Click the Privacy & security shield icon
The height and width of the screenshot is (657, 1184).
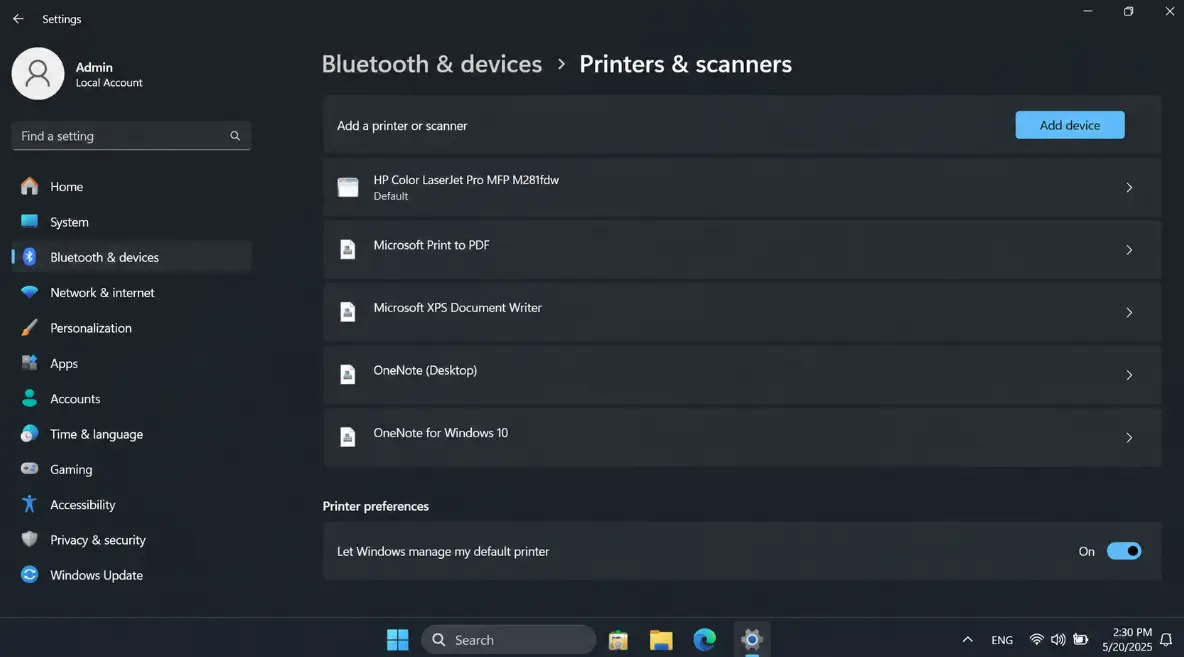29,539
